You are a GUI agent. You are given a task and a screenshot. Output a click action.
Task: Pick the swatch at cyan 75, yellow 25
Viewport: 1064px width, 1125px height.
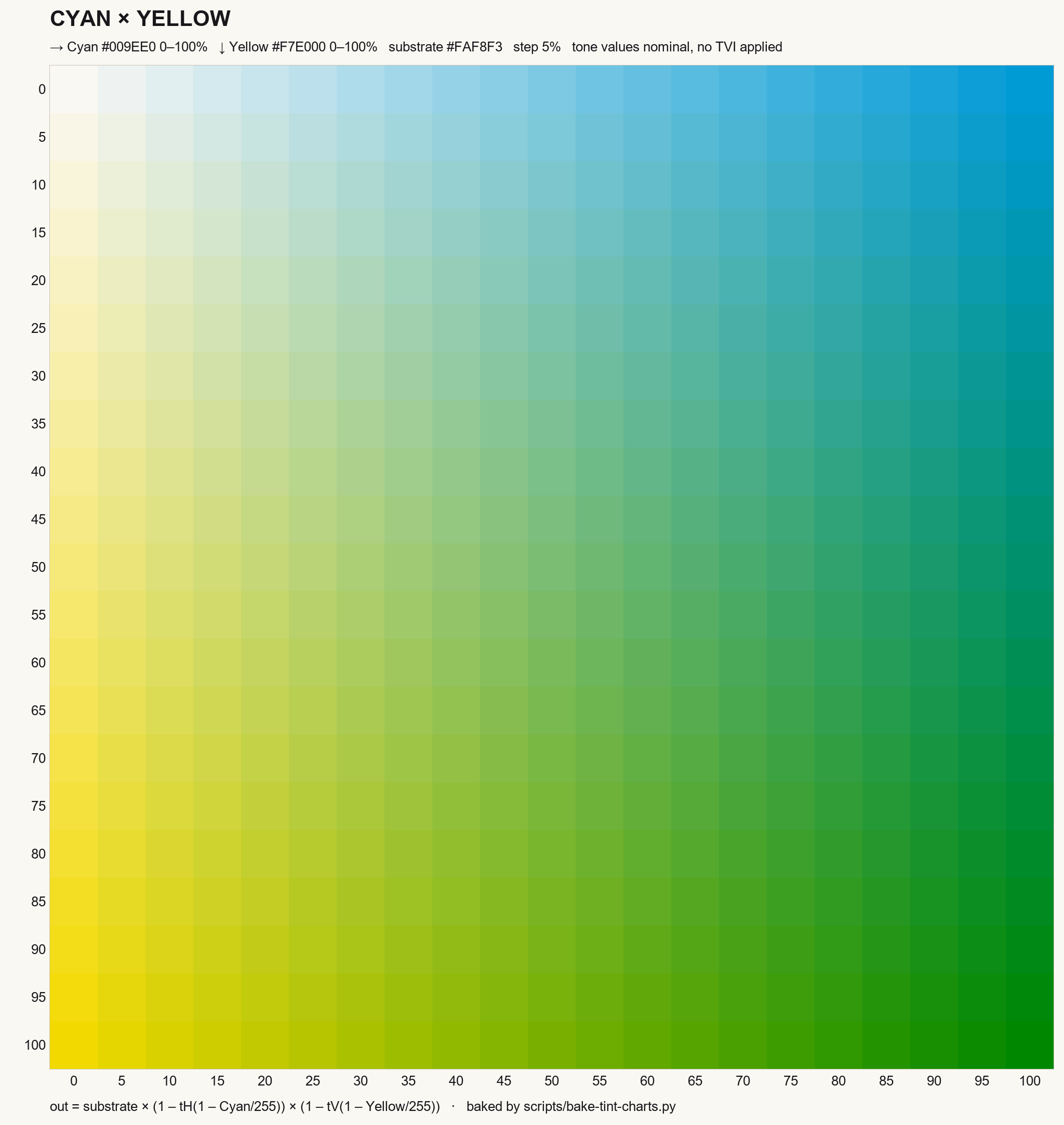pyautogui.click(x=791, y=328)
